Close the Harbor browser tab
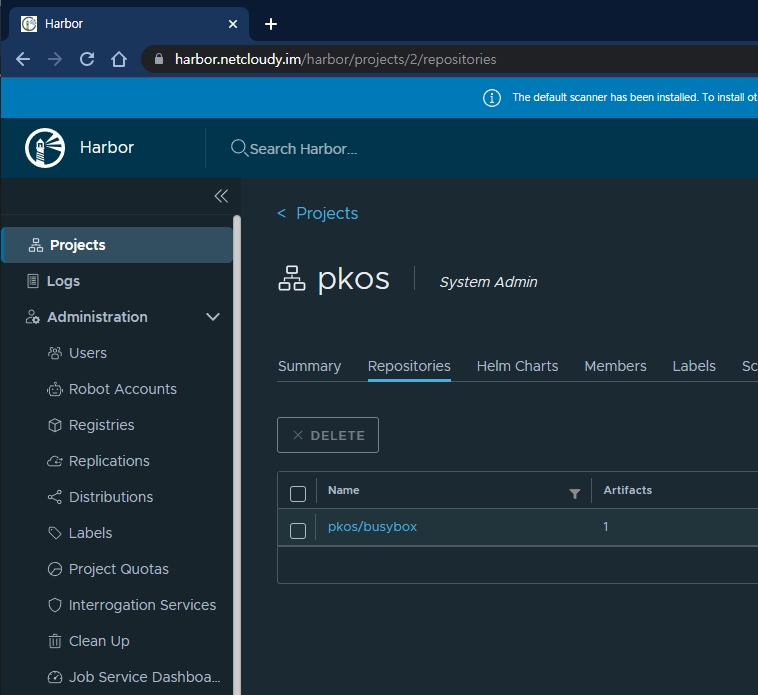 click(233, 24)
